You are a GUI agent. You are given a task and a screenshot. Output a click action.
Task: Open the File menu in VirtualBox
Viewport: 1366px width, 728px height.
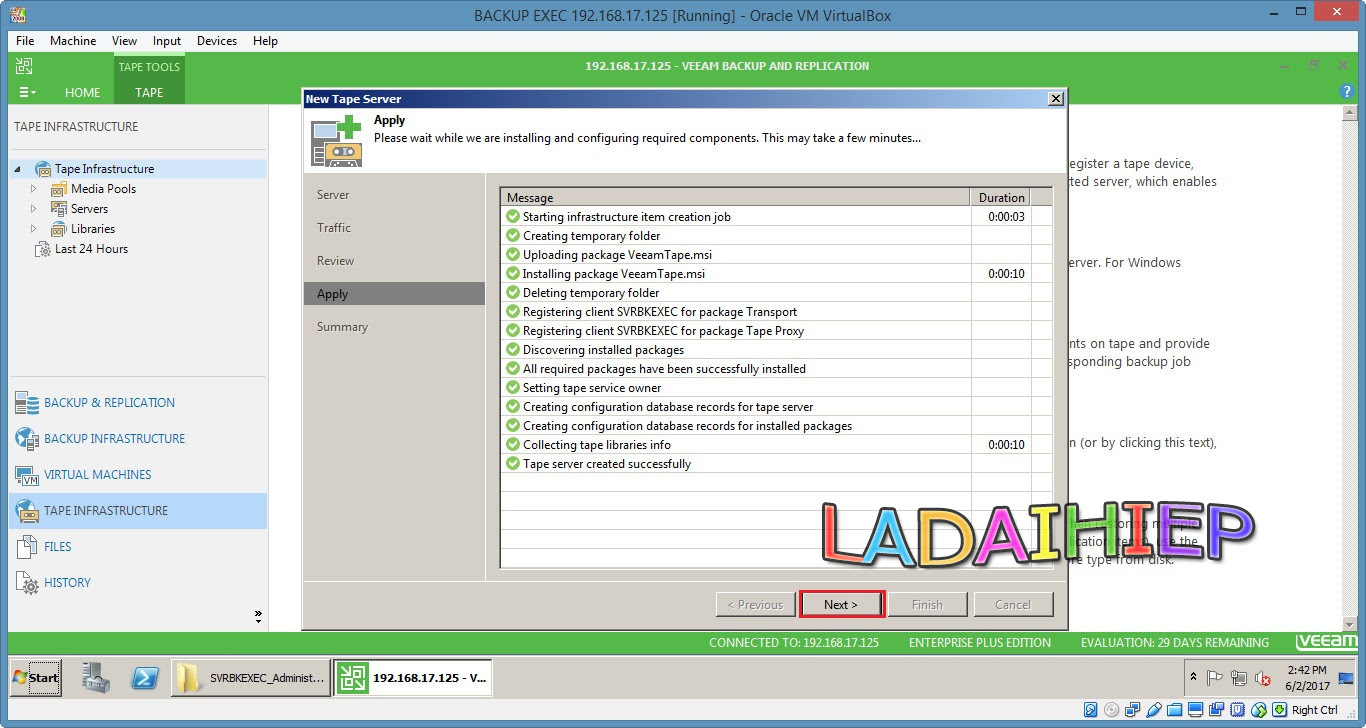pyautogui.click(x=25, y=41)
